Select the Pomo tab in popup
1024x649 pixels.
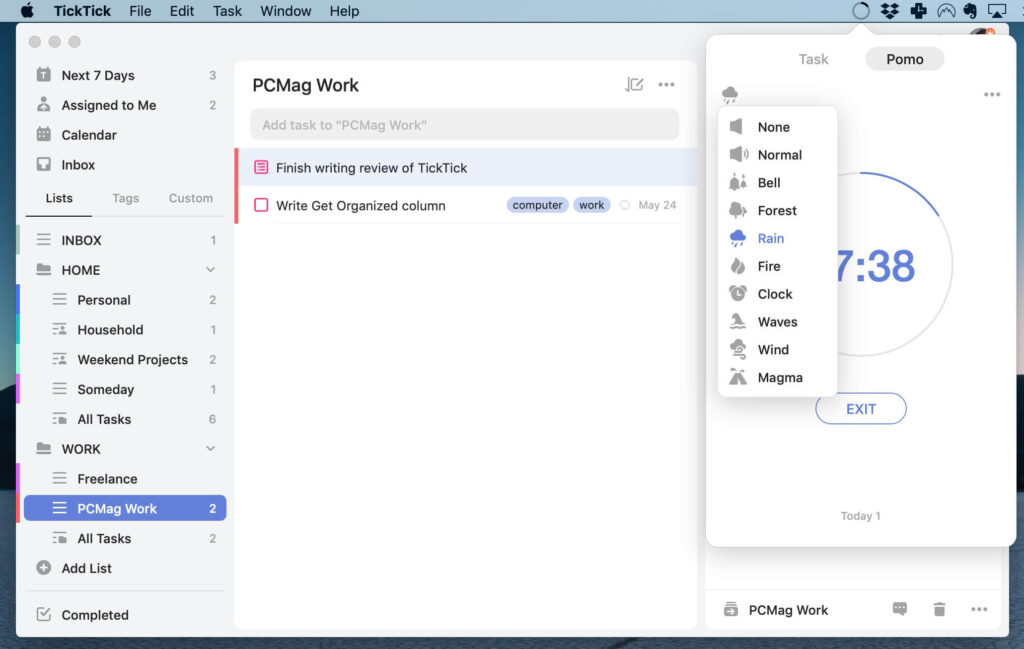[x=904, y=59]
